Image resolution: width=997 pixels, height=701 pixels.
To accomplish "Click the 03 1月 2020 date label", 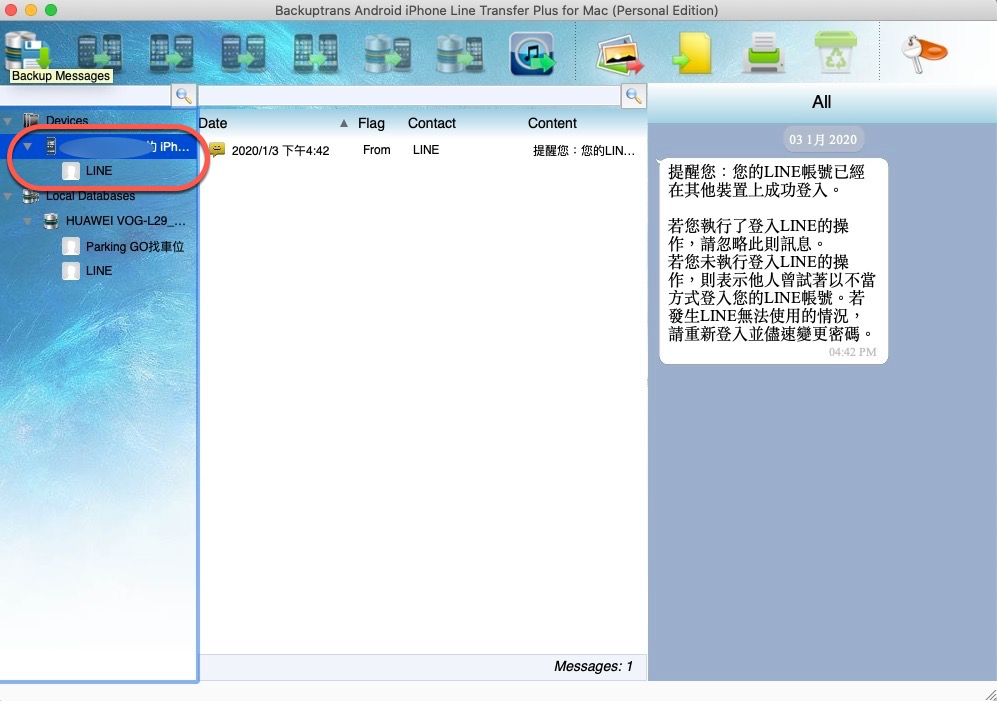I will (823, 139).
